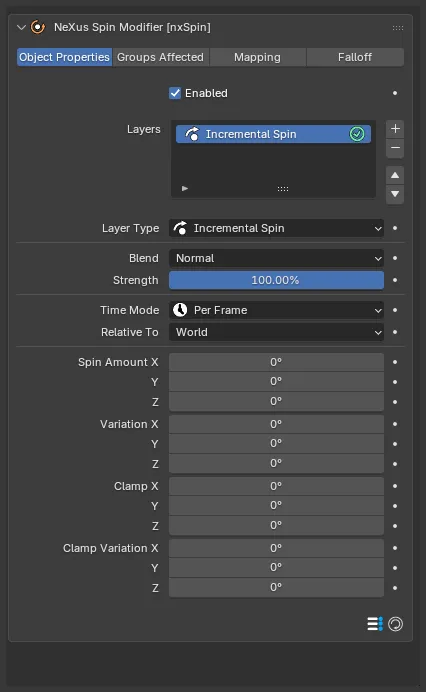Animate the Clamp X dot

tap(395, 486)
